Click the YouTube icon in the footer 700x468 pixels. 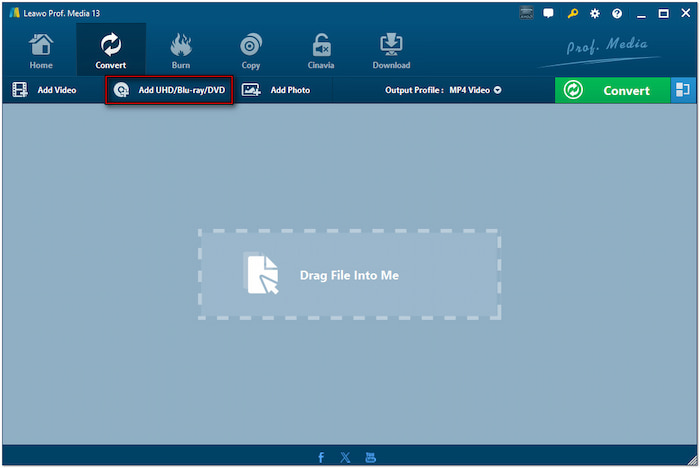371,457
